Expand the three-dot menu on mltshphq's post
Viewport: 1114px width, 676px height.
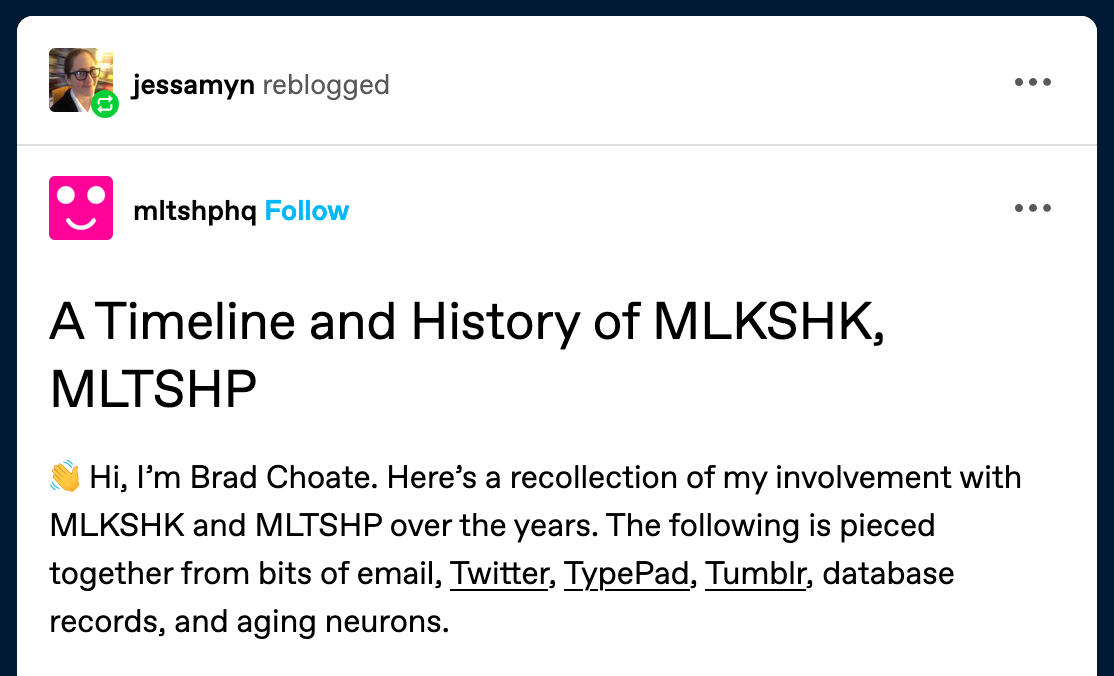click(1033, 209)
